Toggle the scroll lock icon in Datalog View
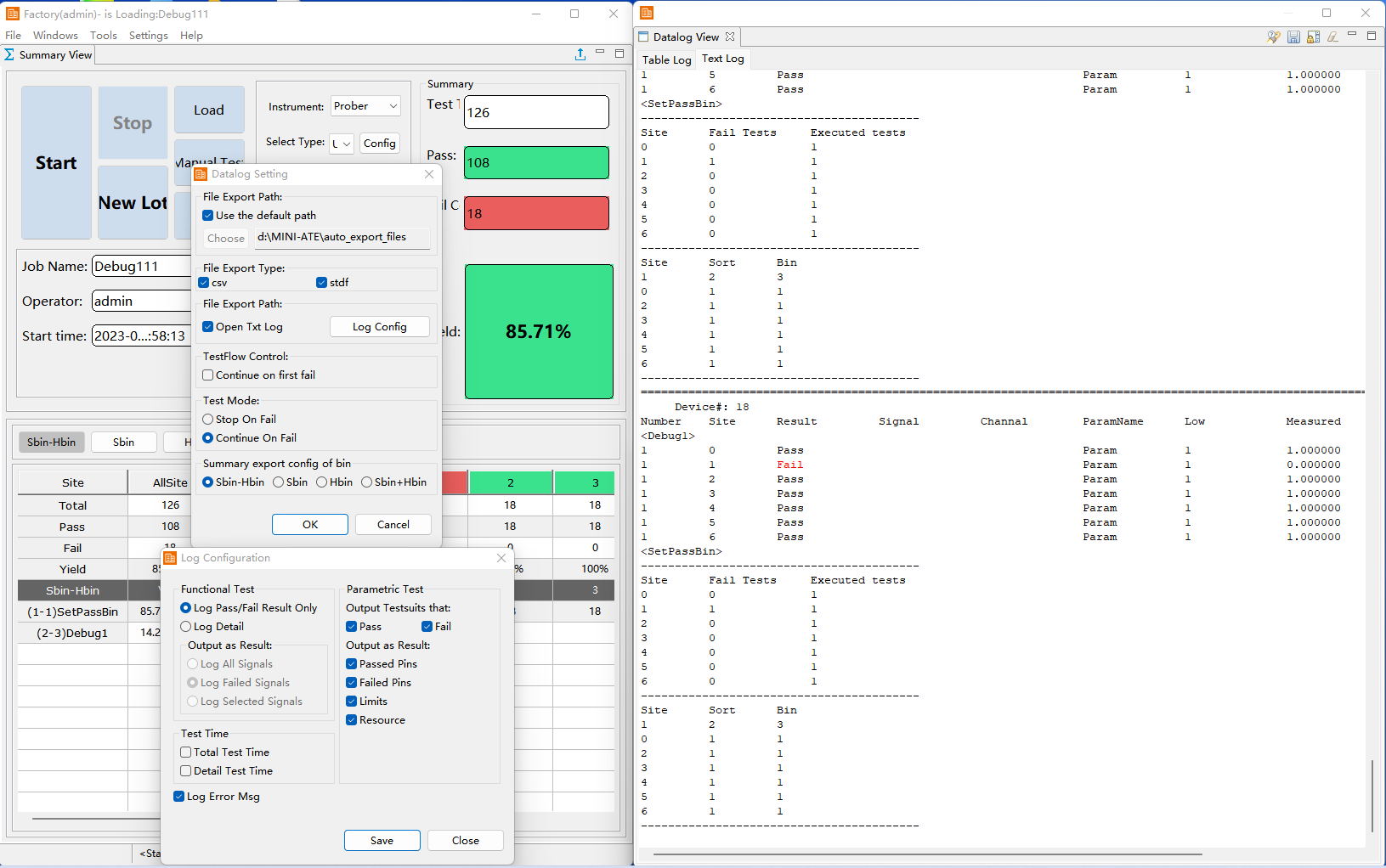 click(x=1313, y=37)
